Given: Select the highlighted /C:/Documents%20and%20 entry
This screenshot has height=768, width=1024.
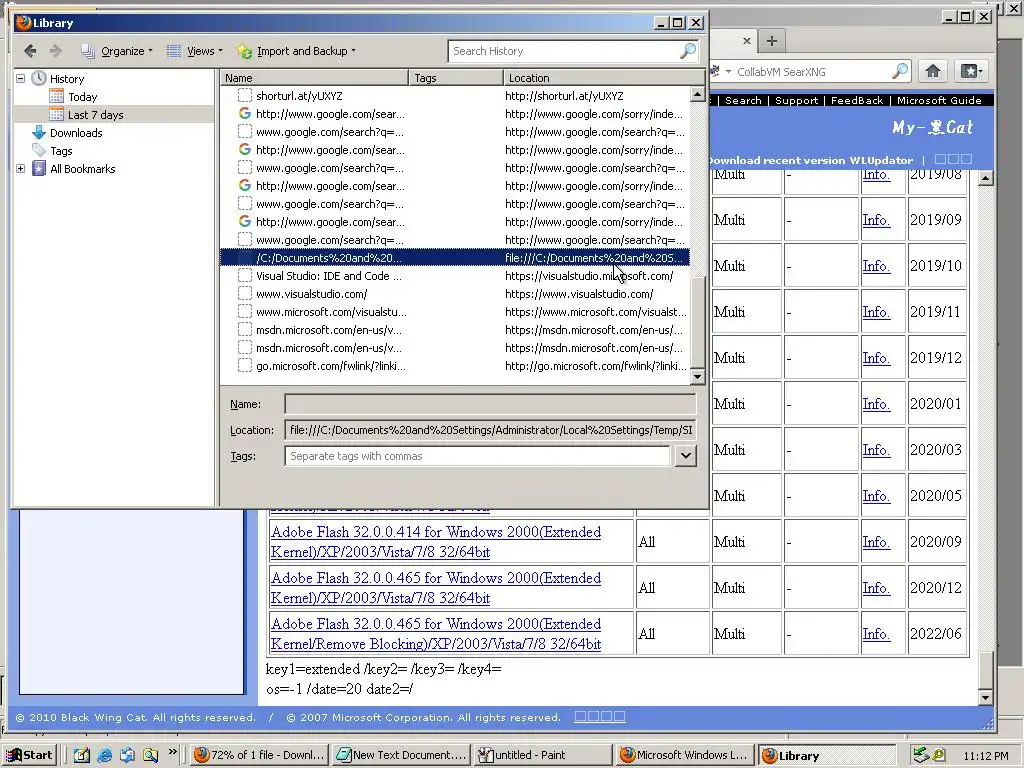Looking at the screenshot, I should pyautogui.click(x=455, y=258).
